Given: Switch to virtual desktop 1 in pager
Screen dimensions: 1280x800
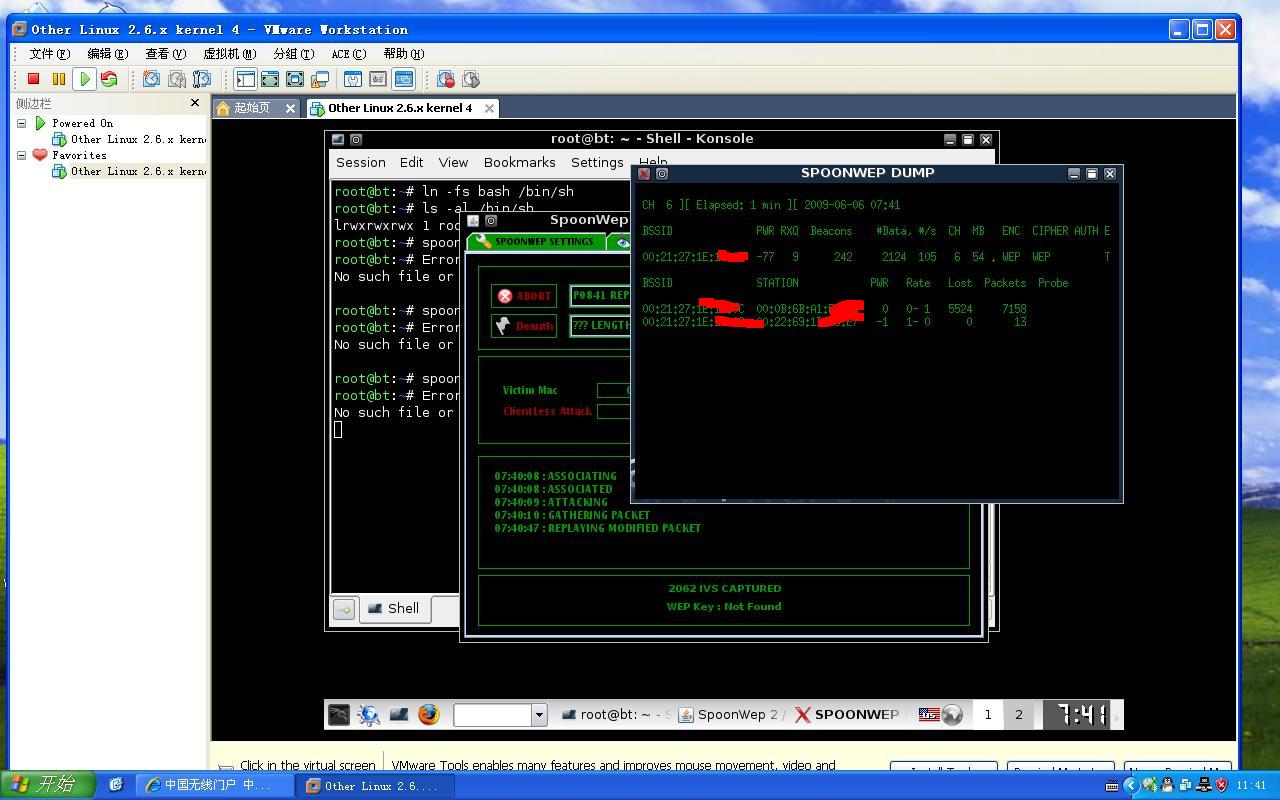Looking at the screenshot, I should (x=988, y=714).
